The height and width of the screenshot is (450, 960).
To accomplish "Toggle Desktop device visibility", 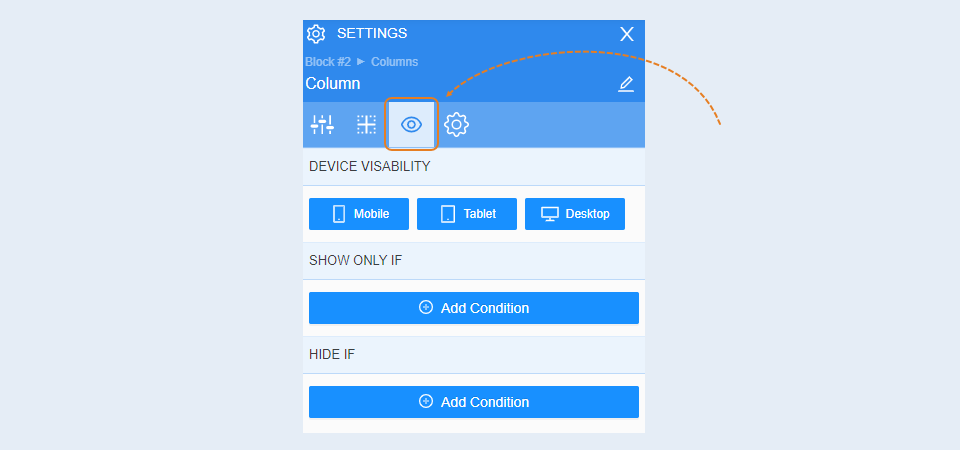I will point(575,214).
